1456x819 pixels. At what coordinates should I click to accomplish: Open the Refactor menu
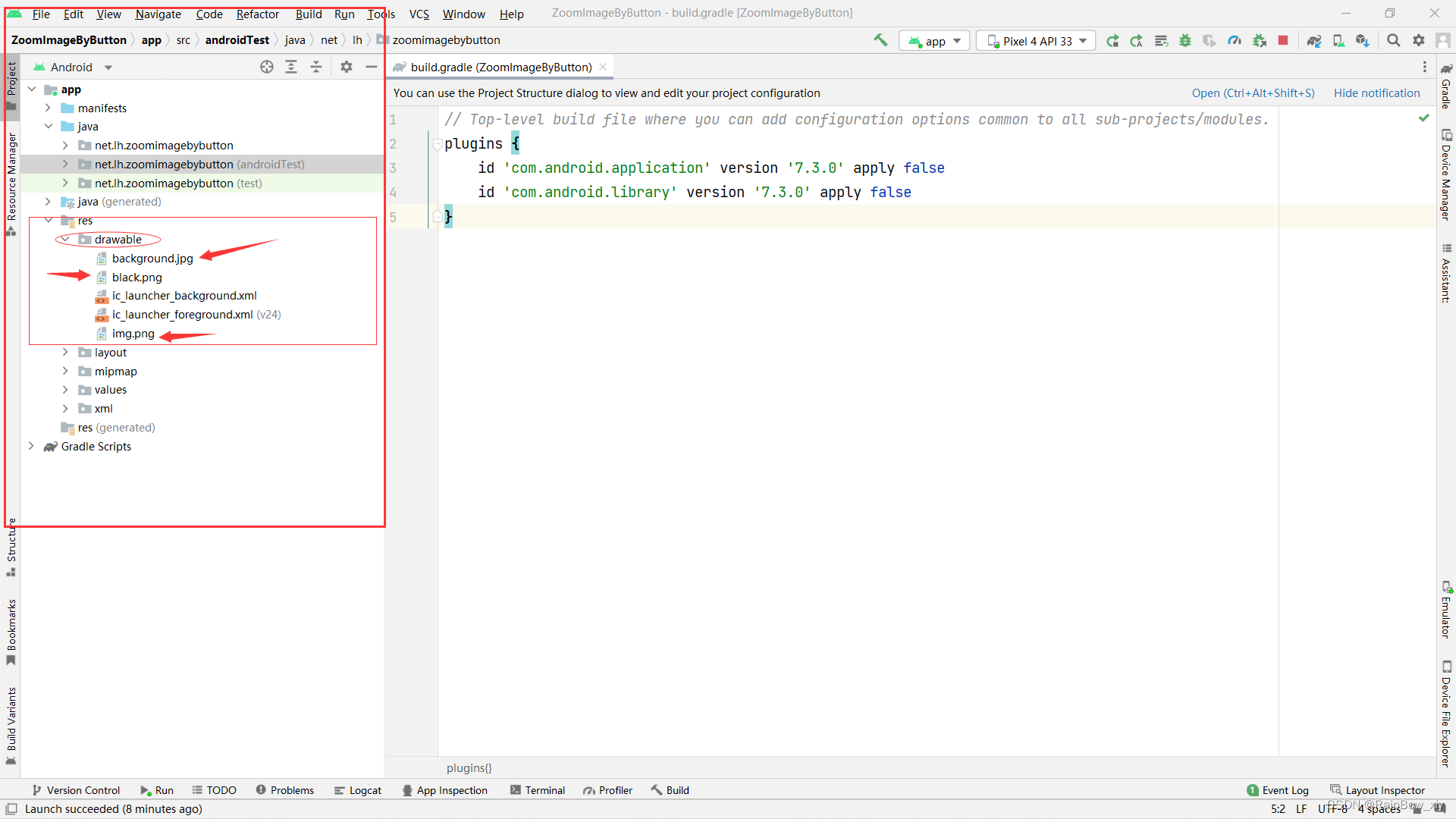257,14
